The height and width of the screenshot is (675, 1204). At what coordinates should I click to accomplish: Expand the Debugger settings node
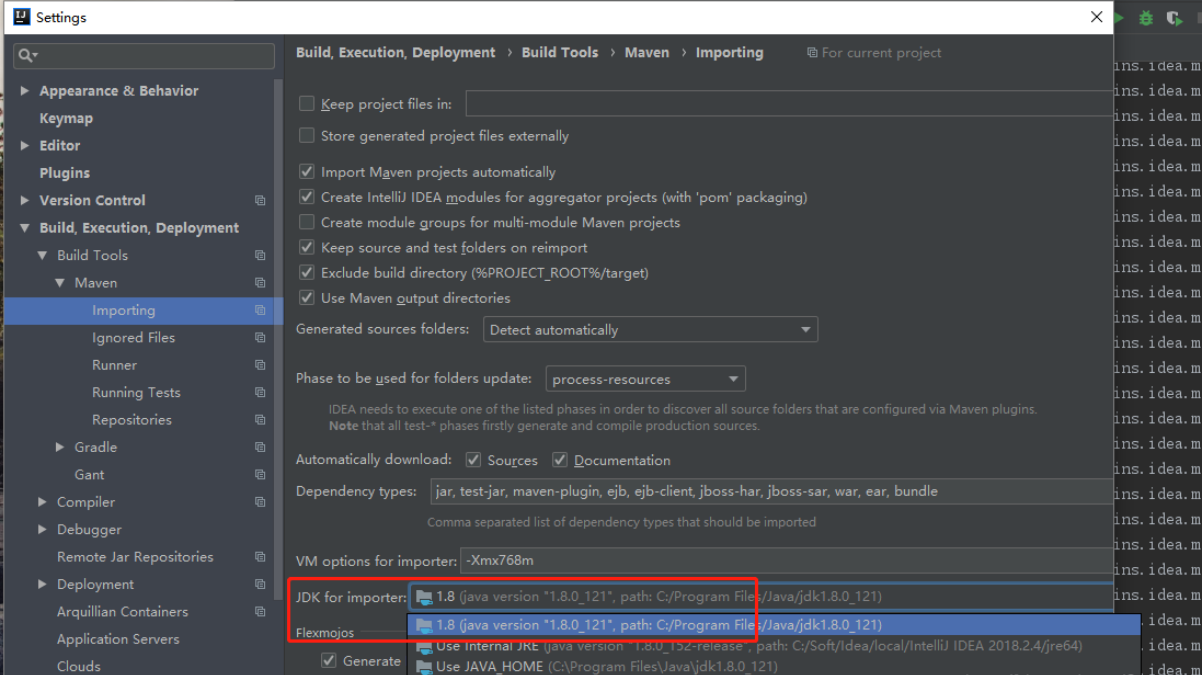[x=42, y=530]
